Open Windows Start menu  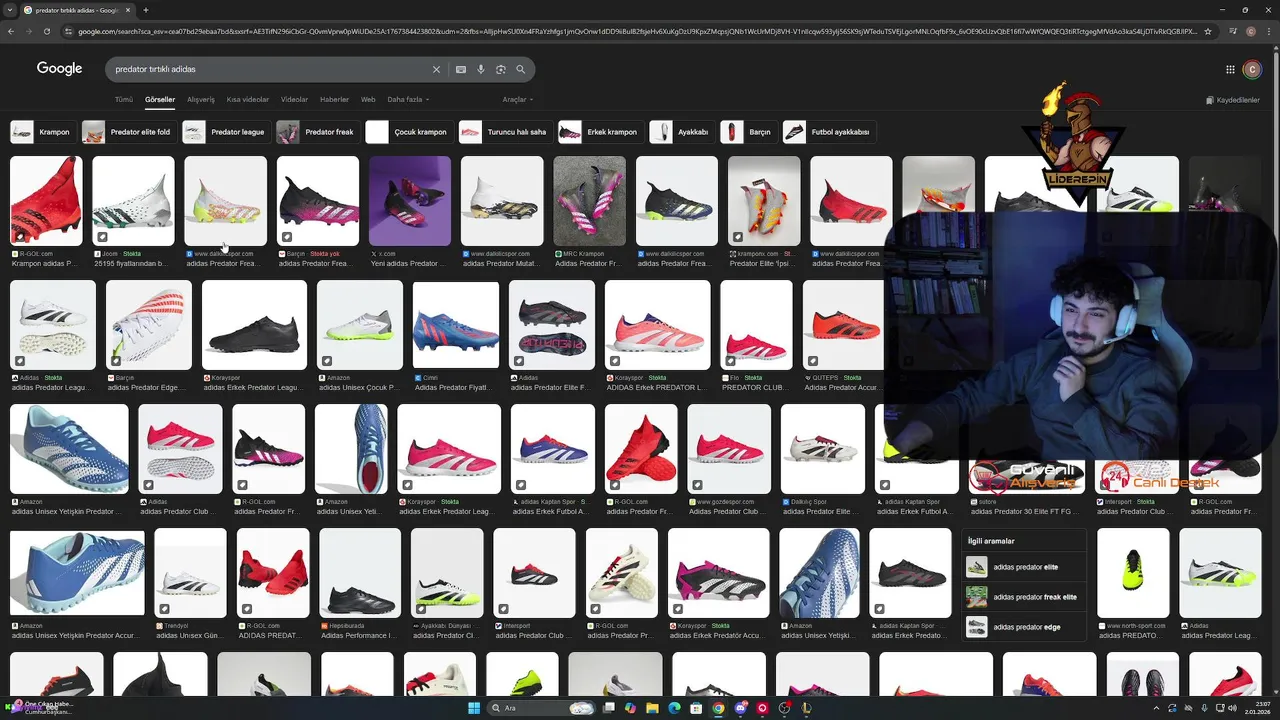(x=474, y=708)
